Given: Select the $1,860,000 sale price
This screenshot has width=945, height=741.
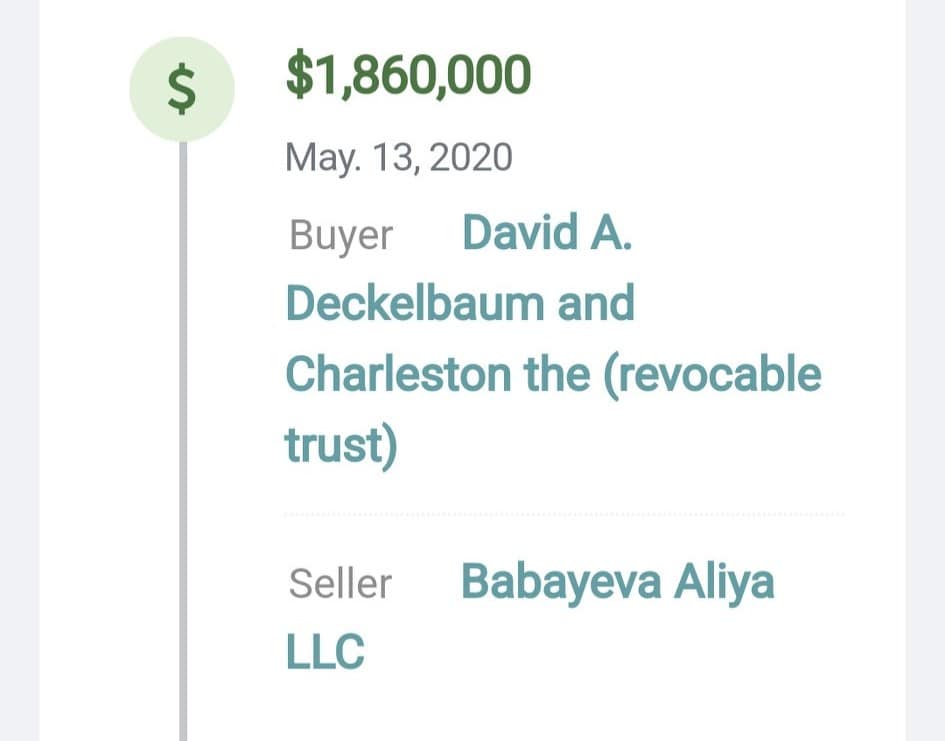Looking at the screenshot, I should pos(408,75).
